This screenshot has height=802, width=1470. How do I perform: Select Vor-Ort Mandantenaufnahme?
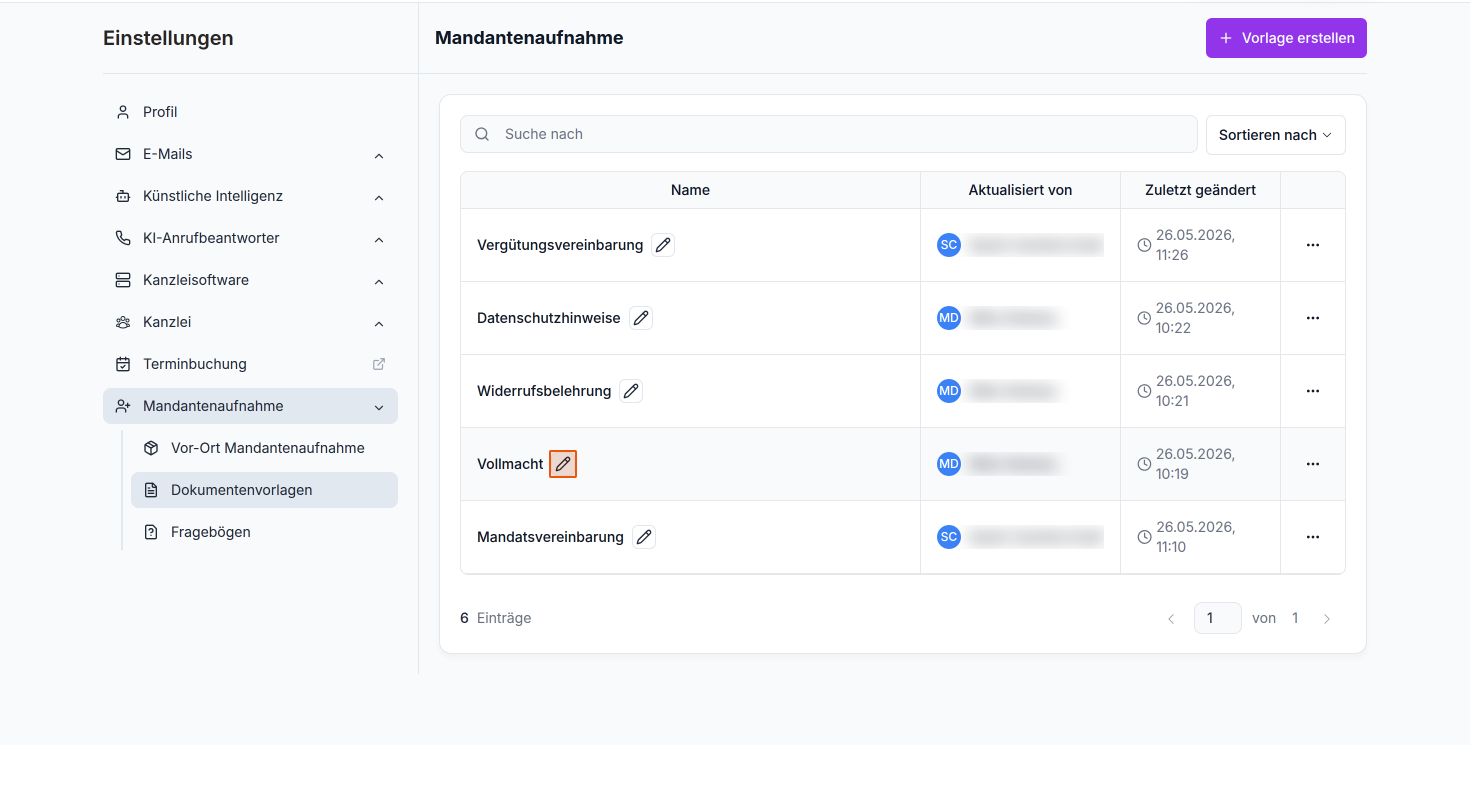[x=264, y=448]
